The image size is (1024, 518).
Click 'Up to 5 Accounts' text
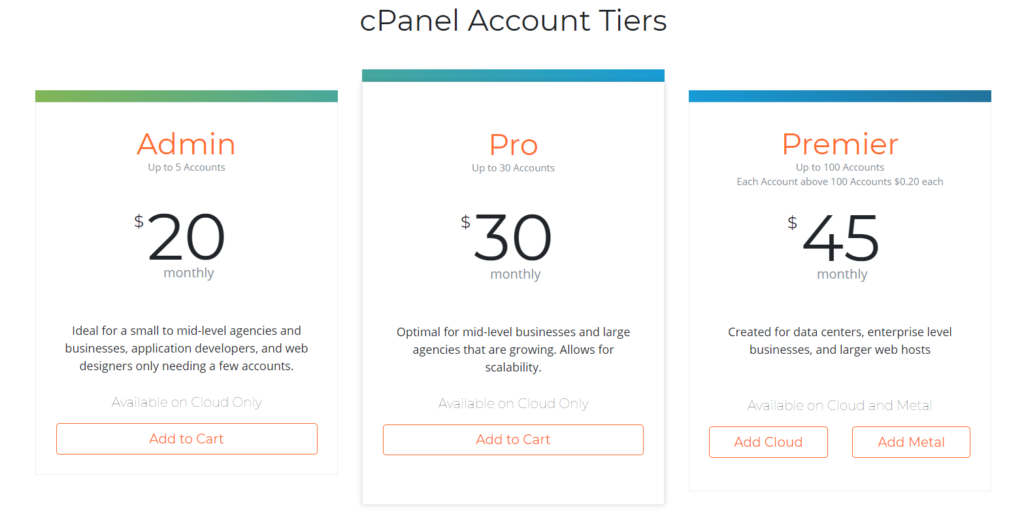186,167
